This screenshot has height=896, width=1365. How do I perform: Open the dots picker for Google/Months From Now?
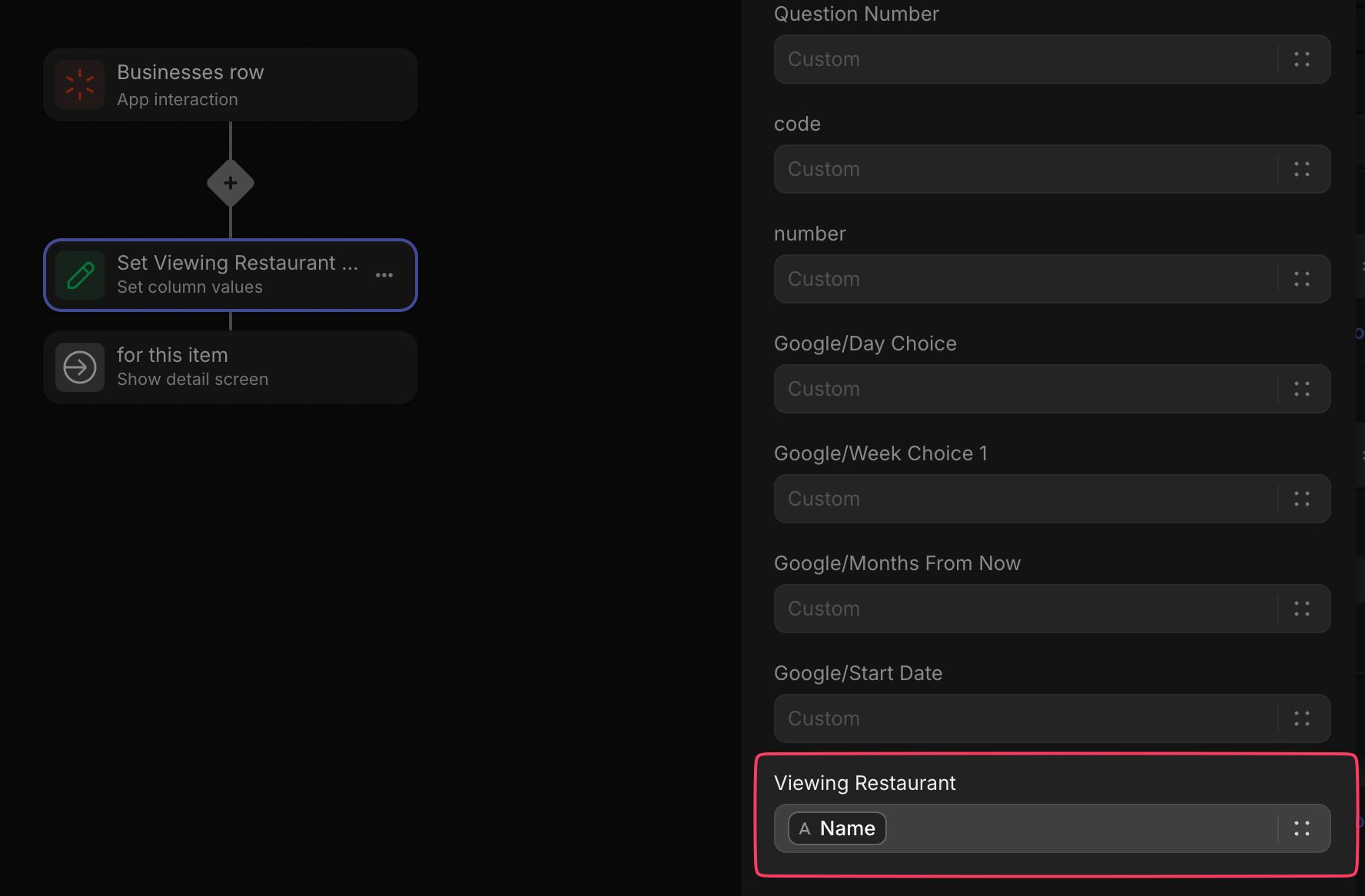click(x=1302, y=609)
